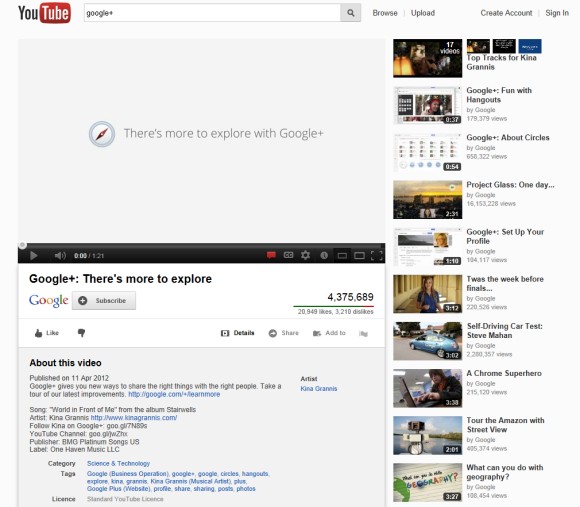The image size is (580, 507).
Task: Enter full screen mode
Action: point(377,256)
